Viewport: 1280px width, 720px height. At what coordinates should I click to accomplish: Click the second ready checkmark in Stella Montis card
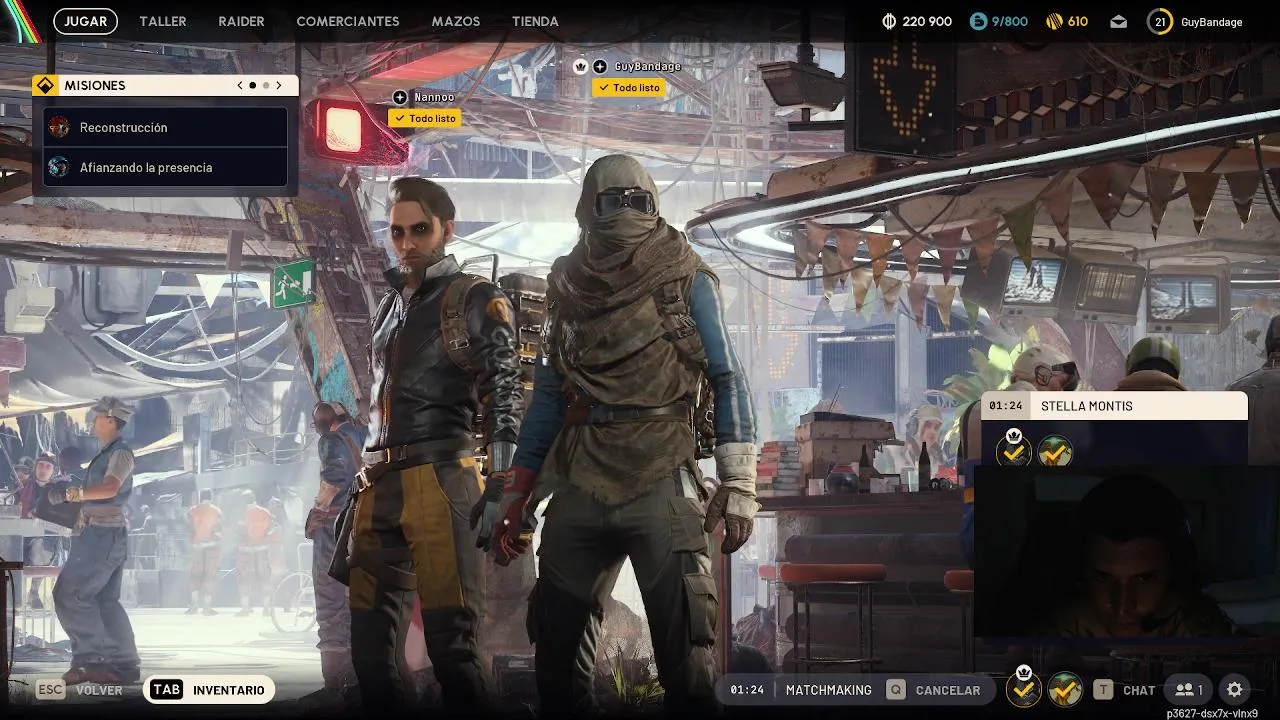1055,452
